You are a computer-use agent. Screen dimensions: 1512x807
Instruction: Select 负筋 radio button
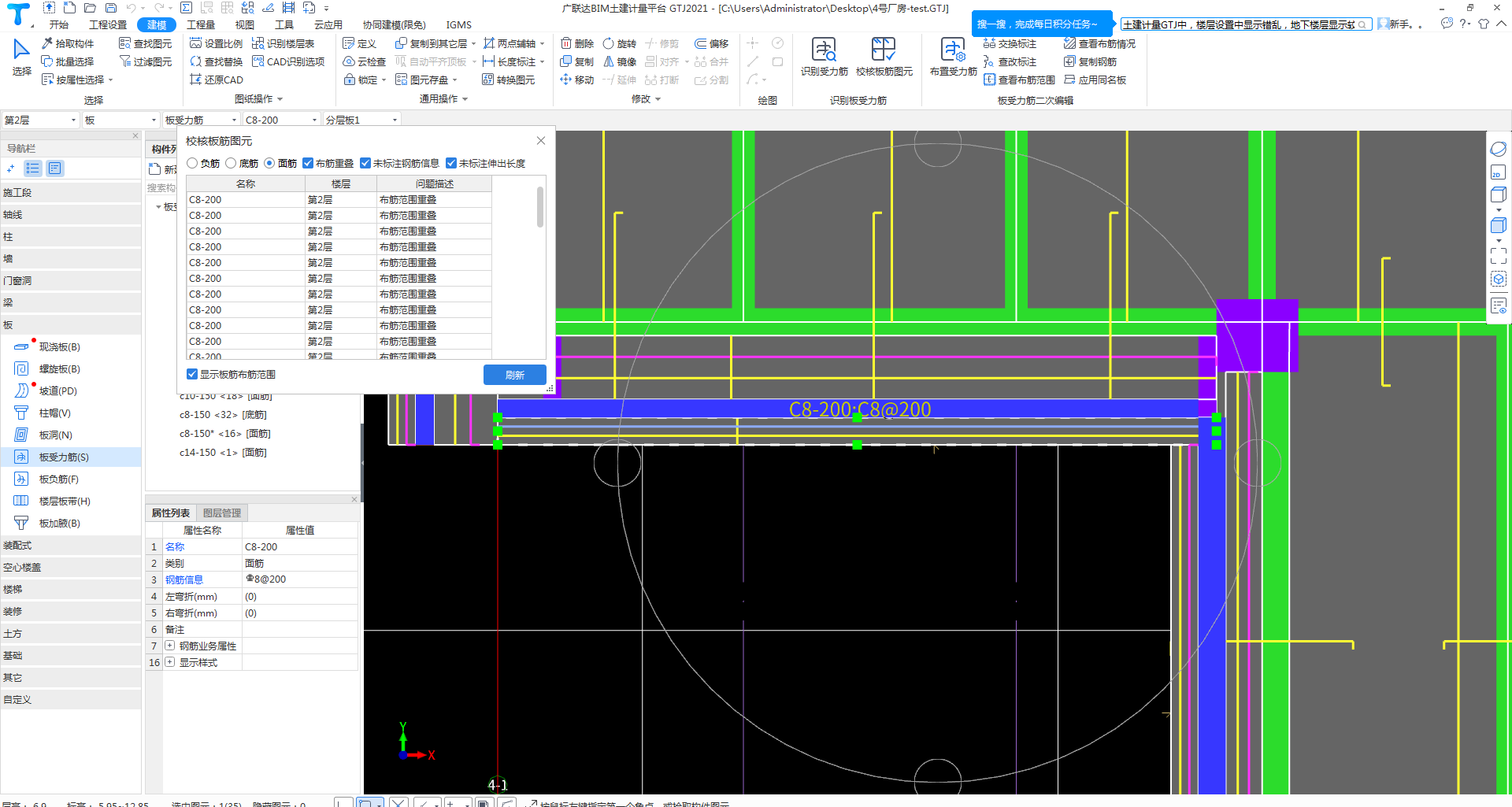click(x=192, y=163)
